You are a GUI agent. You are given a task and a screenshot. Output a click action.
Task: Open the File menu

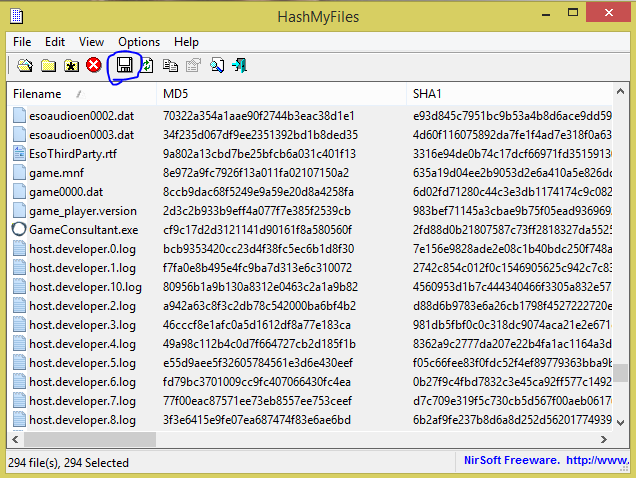tap(22, 42)
